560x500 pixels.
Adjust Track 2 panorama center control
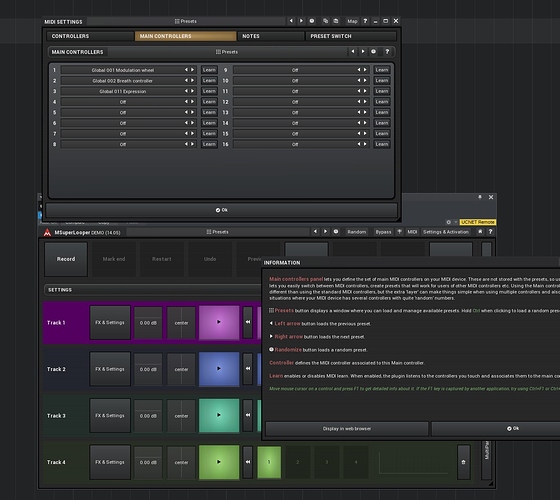[181, 369]
